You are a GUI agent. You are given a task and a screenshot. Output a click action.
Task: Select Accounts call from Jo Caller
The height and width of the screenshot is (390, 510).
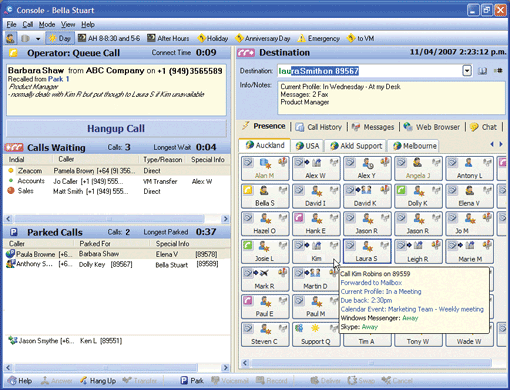point(117,181)
